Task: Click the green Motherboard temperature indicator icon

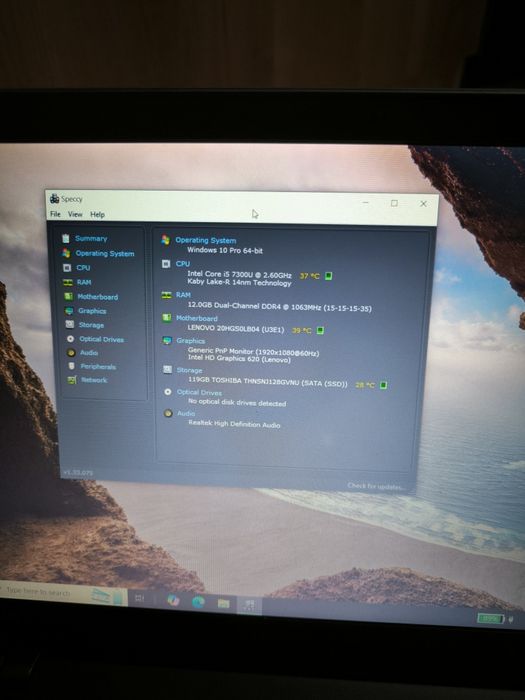Action: pos(320,330)
